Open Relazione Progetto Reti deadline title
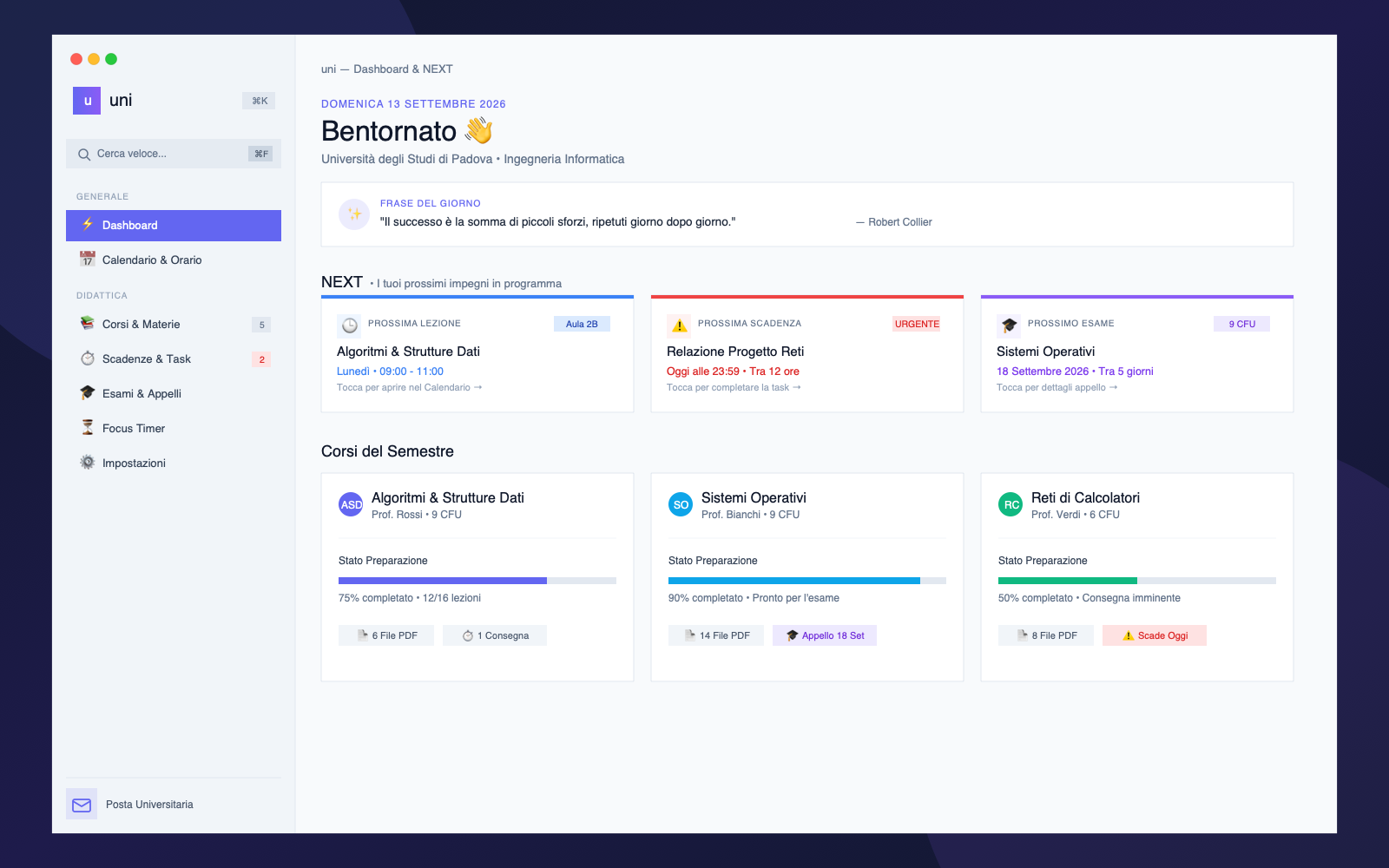 (x=735, y=352)
